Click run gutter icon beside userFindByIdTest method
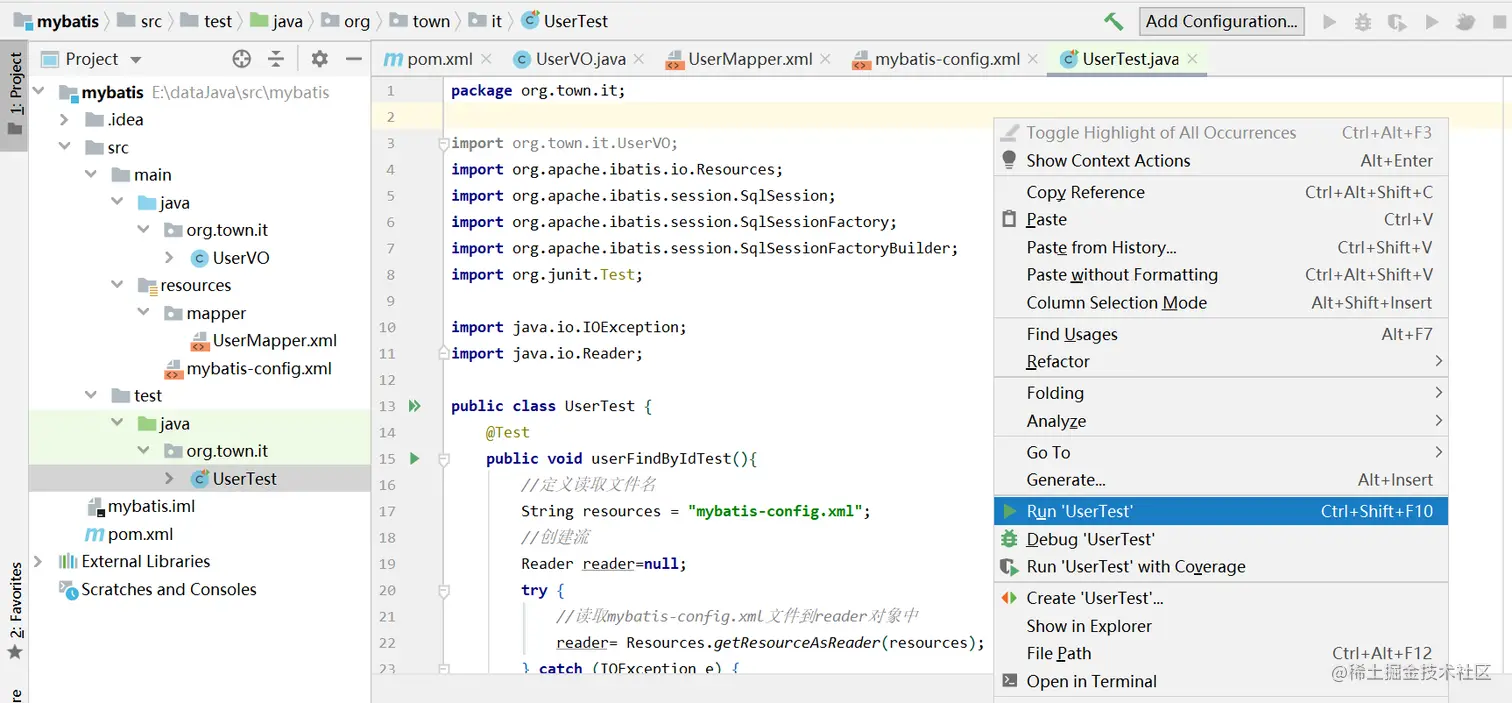The height and width of the screenshot is (703, 1512). click(414, 459)
